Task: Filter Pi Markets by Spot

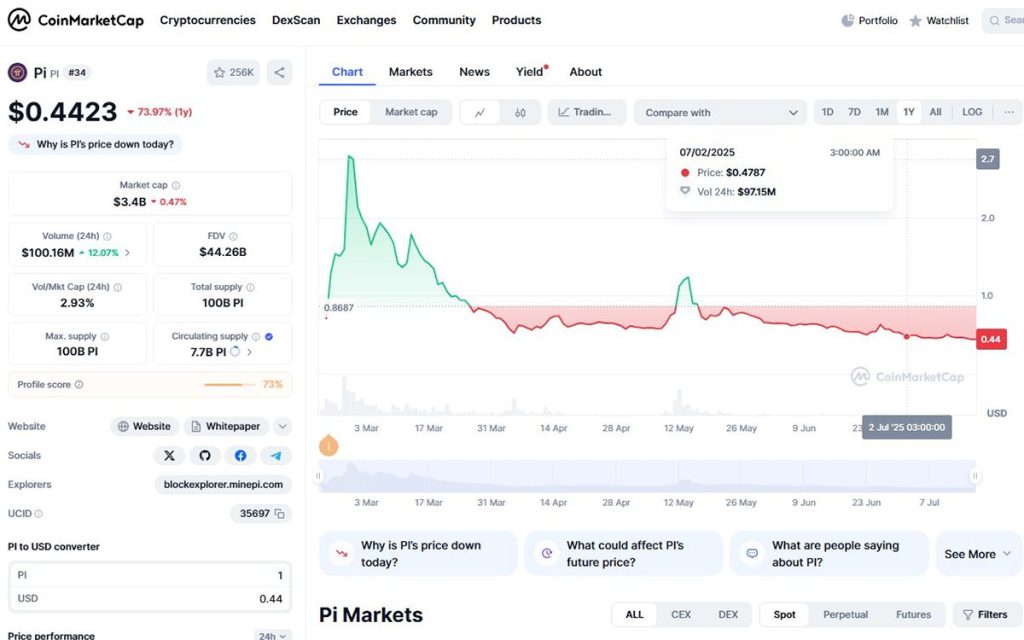Action: (784, 615)
